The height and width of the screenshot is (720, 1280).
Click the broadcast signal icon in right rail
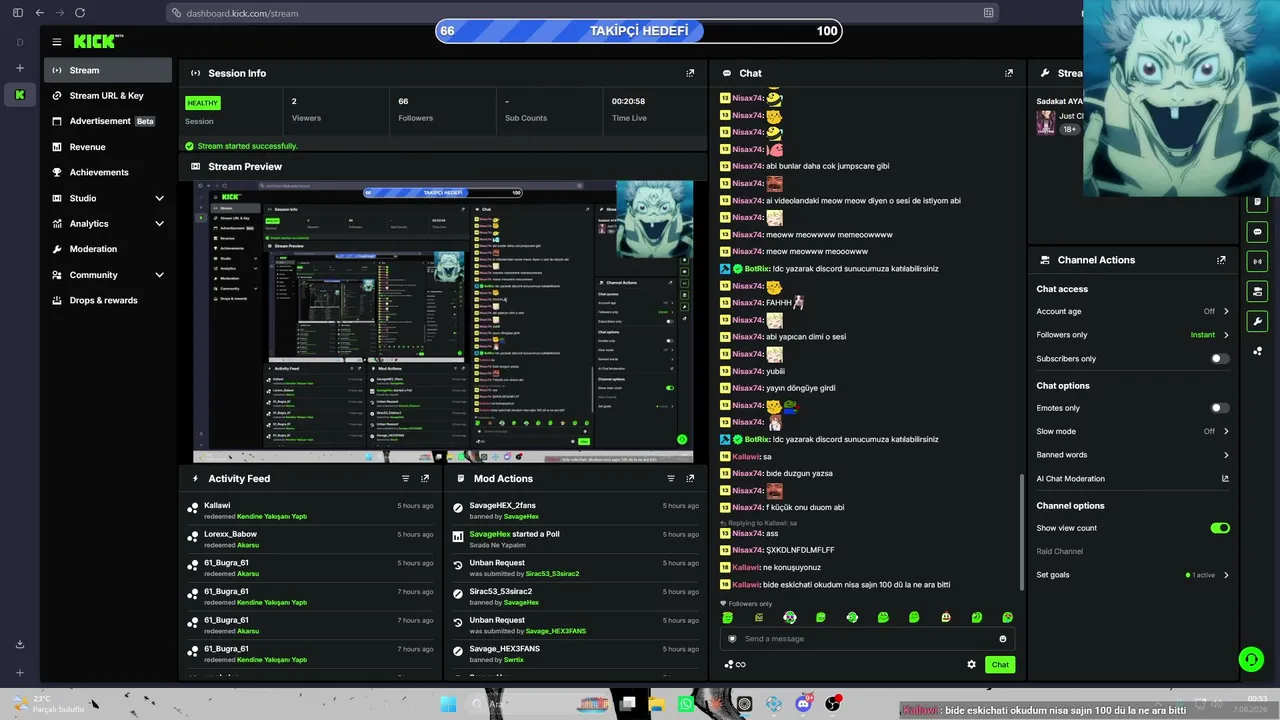coord(1258,262)
